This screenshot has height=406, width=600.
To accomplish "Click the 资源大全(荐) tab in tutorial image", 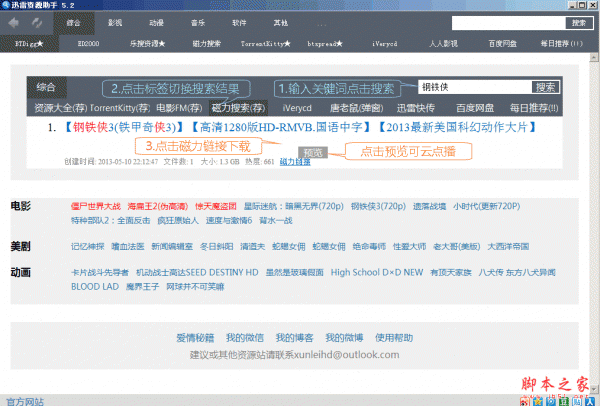I will coord(60,108).
